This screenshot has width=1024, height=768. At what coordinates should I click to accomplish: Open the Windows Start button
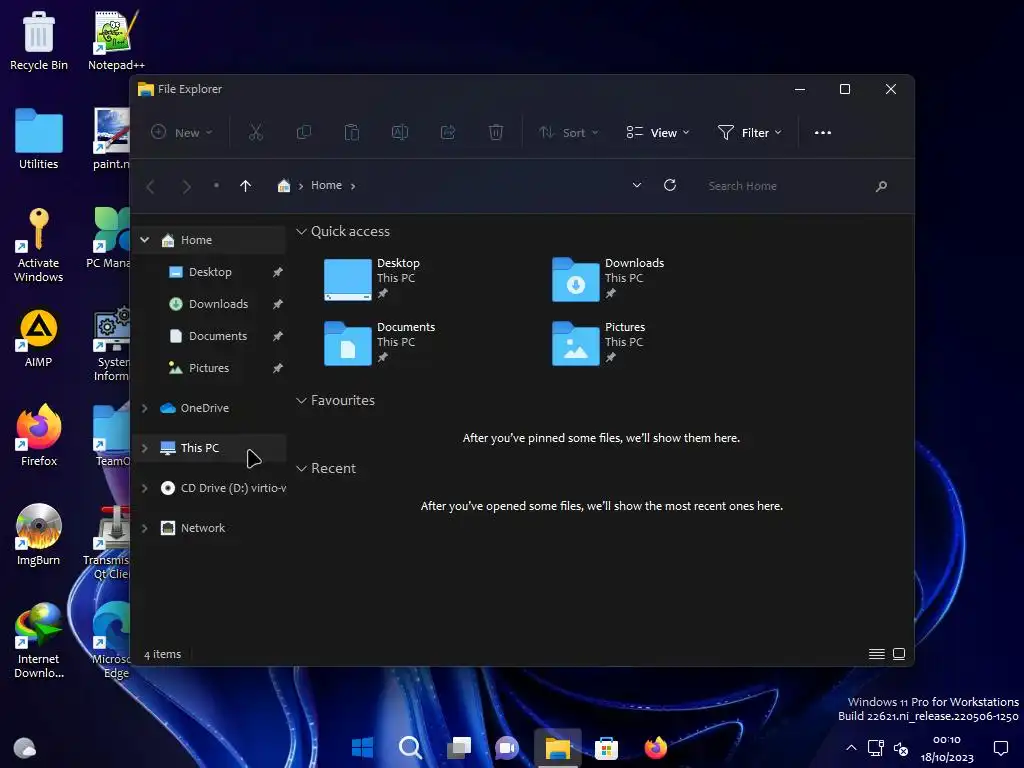pyautogui.click(x=362, y=747)
